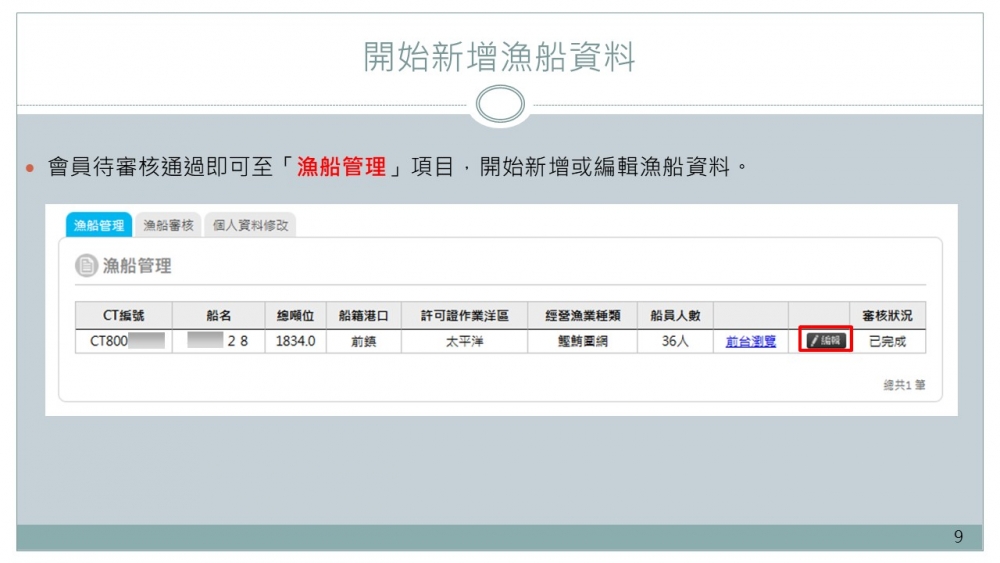1000x563 pixels.
Task: Click the 船名 column header
Action: click(x=218, y=315)
